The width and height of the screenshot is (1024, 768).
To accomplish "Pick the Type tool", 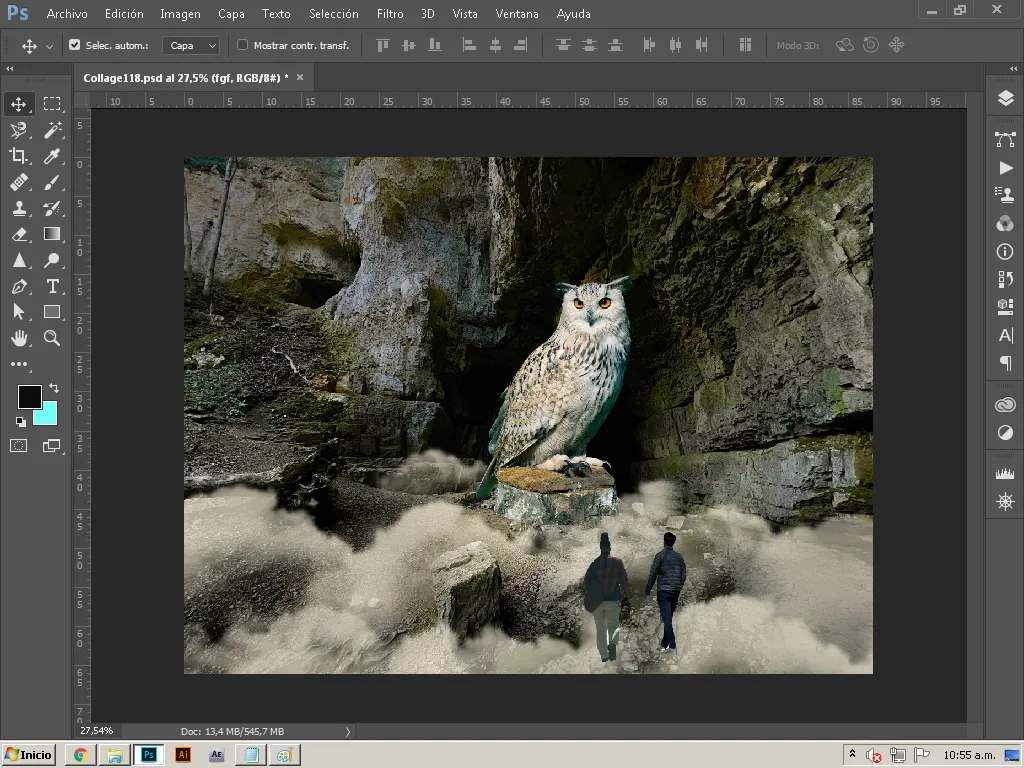I will [52, 286].
